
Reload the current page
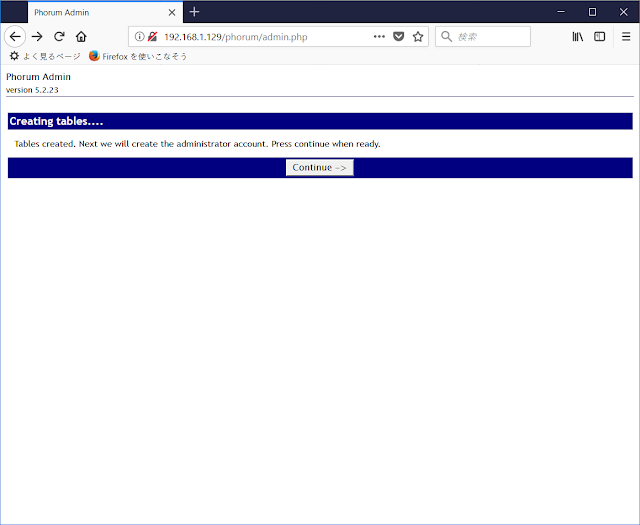(59, 37)
